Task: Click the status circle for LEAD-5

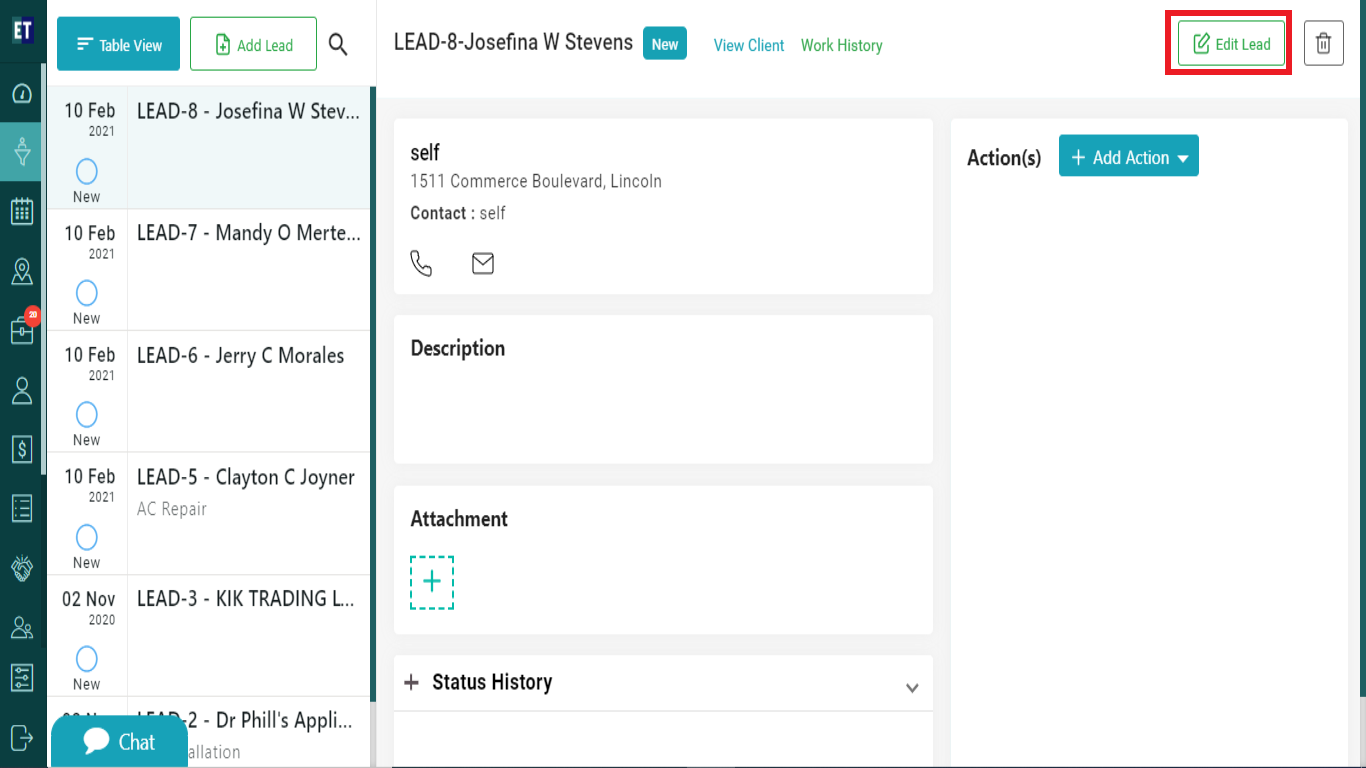Action: (87, 537)
